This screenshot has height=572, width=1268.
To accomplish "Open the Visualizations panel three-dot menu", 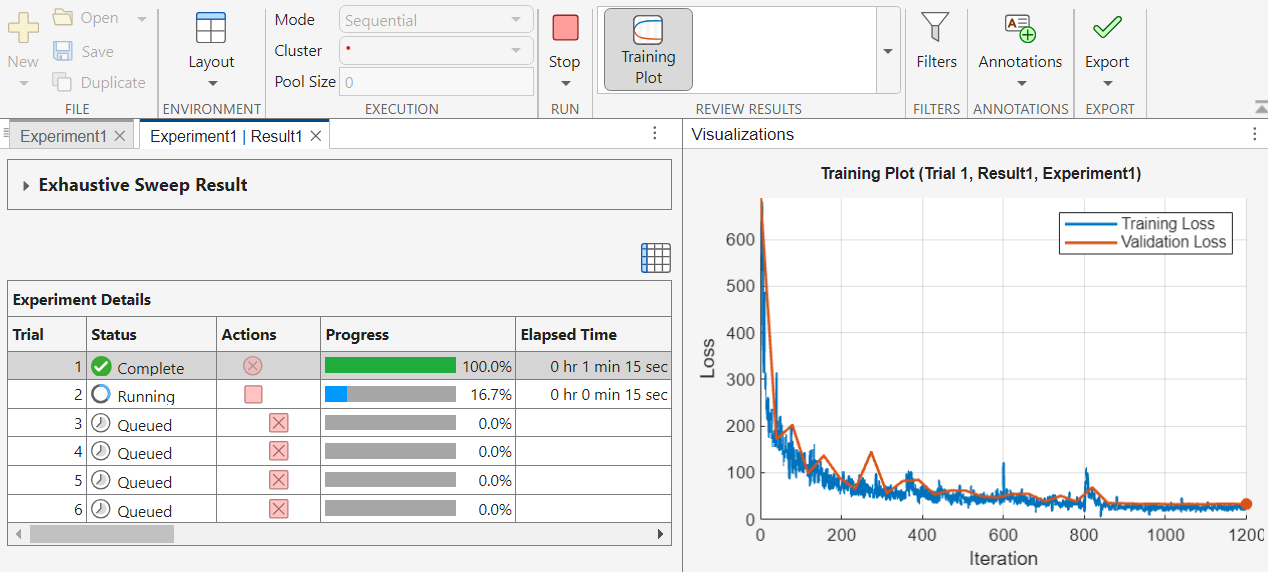I will click(x=1256, y=134).
